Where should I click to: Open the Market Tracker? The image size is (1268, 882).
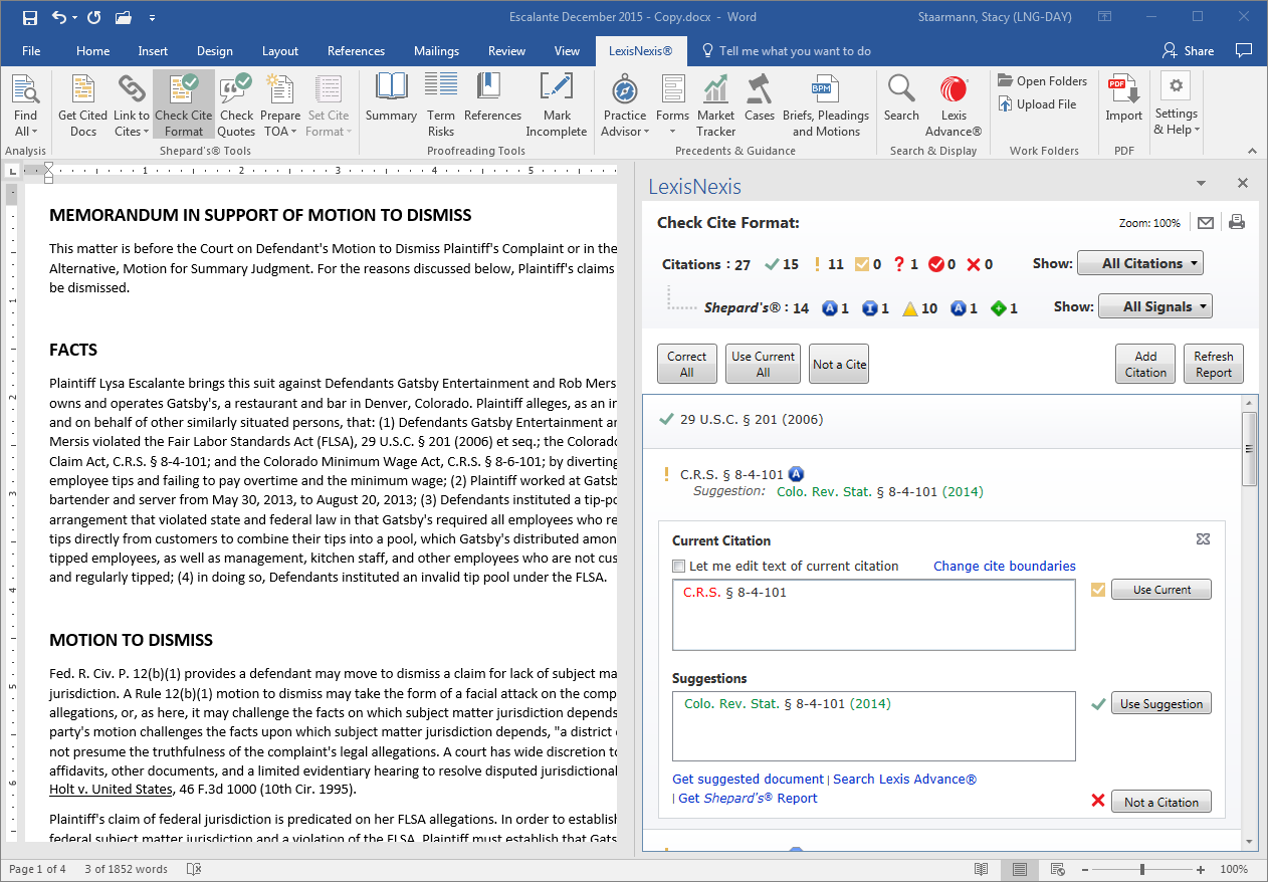[x=716, y=106]
